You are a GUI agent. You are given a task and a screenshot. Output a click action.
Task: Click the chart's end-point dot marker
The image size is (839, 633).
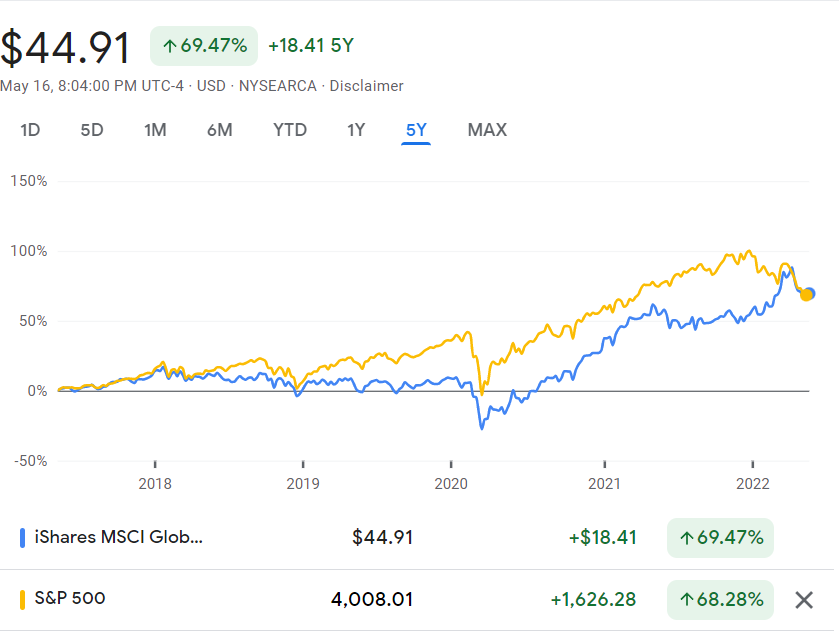pyautogui.click(x=807, y=294)
